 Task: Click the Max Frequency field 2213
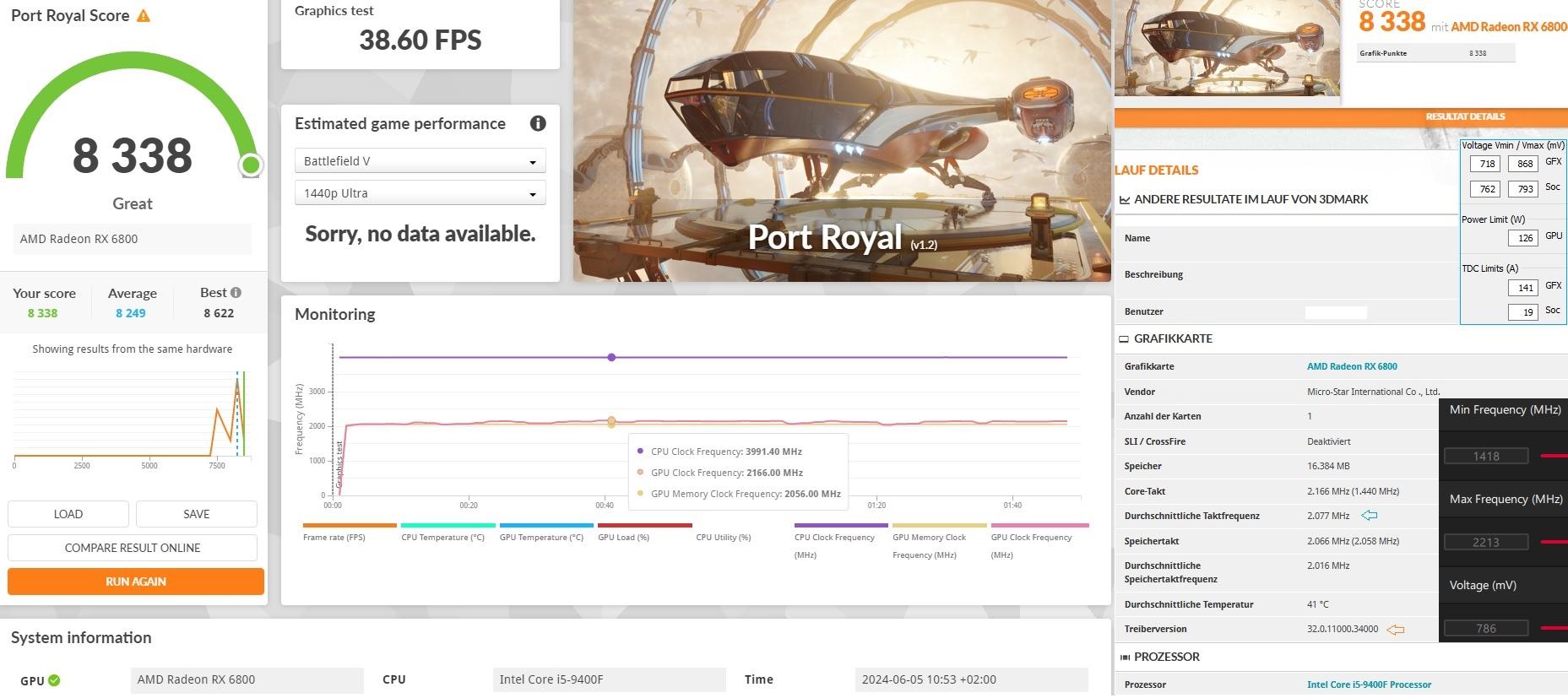(x=1486, y=543)
